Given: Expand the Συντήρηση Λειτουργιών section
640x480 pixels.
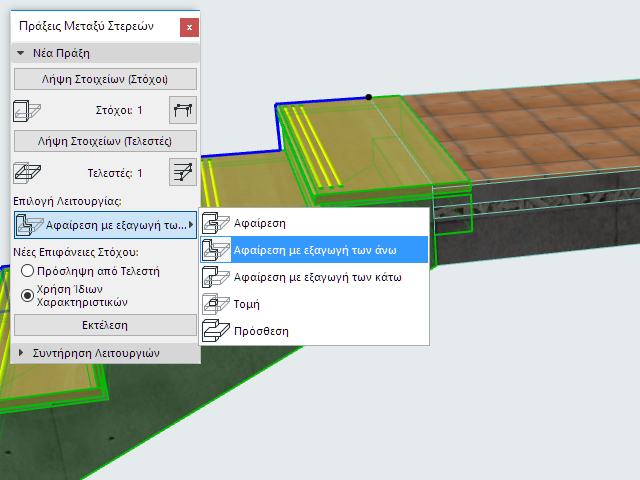Looking at the screenshot, I should (21, 353).
